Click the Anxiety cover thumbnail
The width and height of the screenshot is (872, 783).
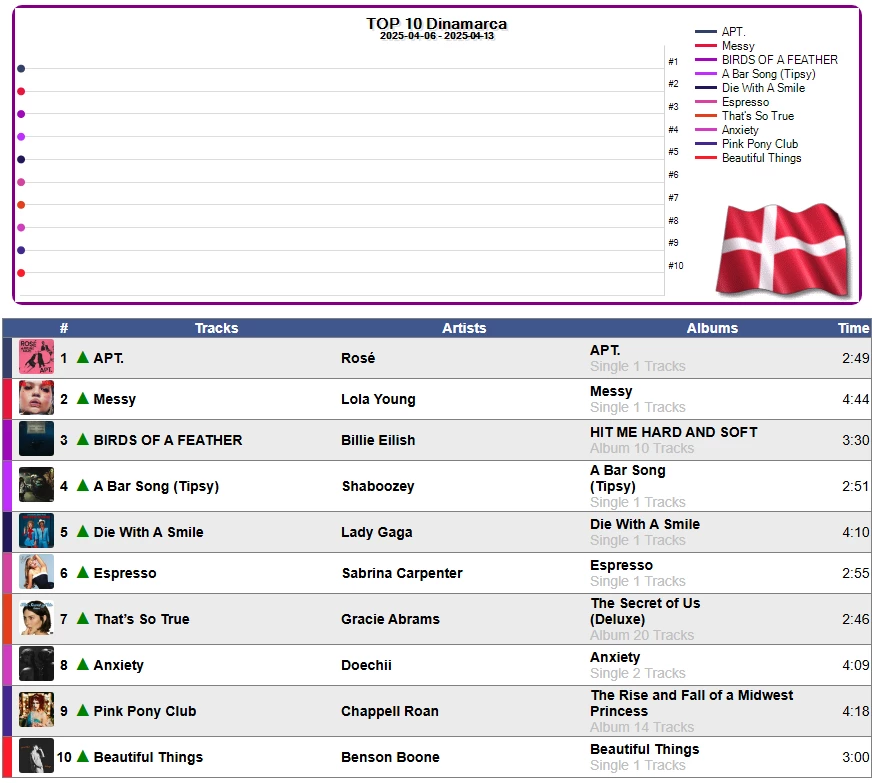(x=36, y=663)
